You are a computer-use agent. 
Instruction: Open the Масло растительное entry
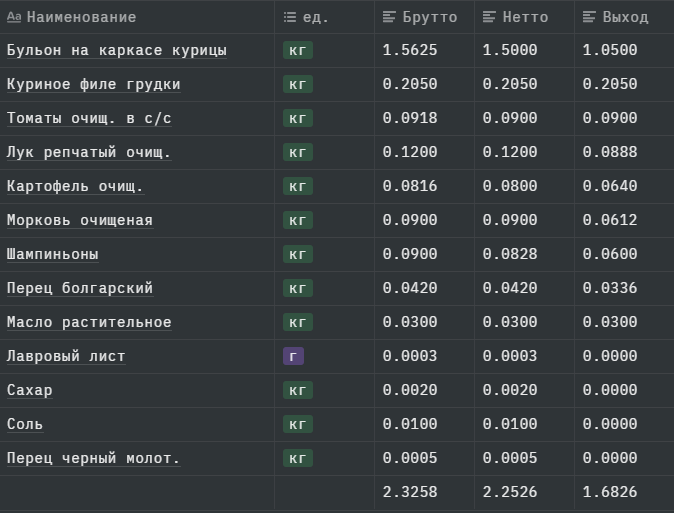(89, 323)
